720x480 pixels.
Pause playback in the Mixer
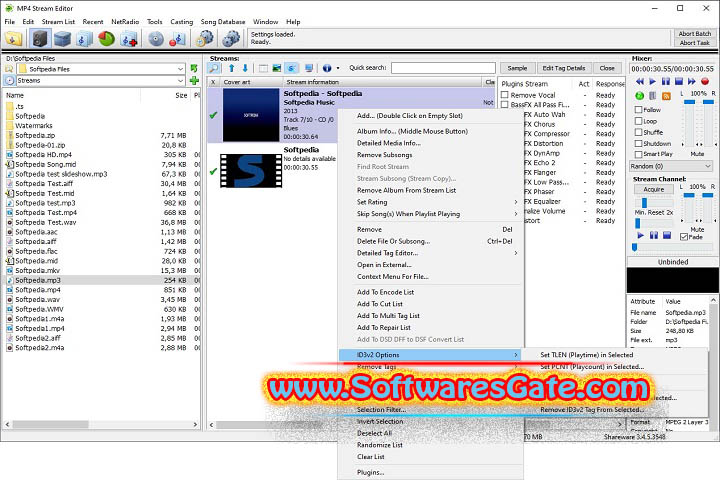point(666,81)
